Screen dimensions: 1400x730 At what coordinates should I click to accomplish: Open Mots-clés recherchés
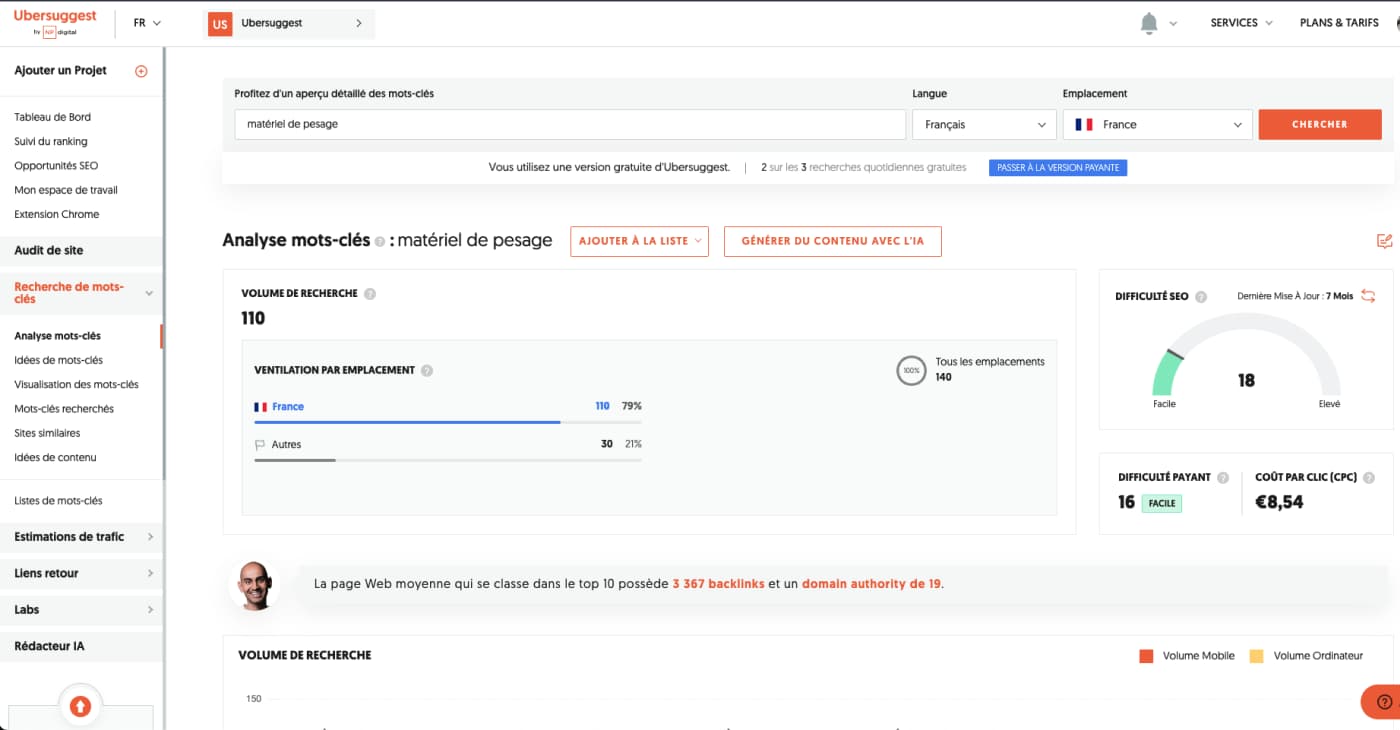[64, 409]
